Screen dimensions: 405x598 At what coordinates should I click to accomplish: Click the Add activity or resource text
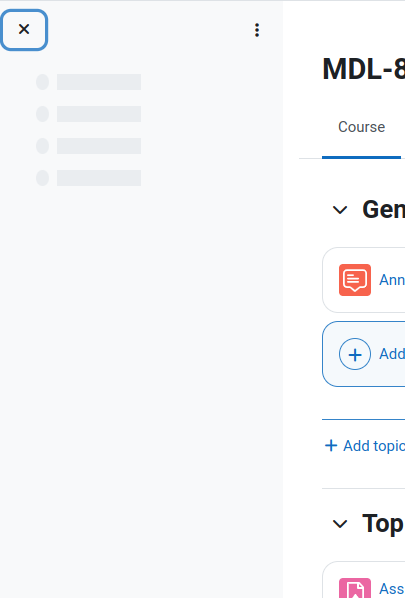tap(392, 354)
